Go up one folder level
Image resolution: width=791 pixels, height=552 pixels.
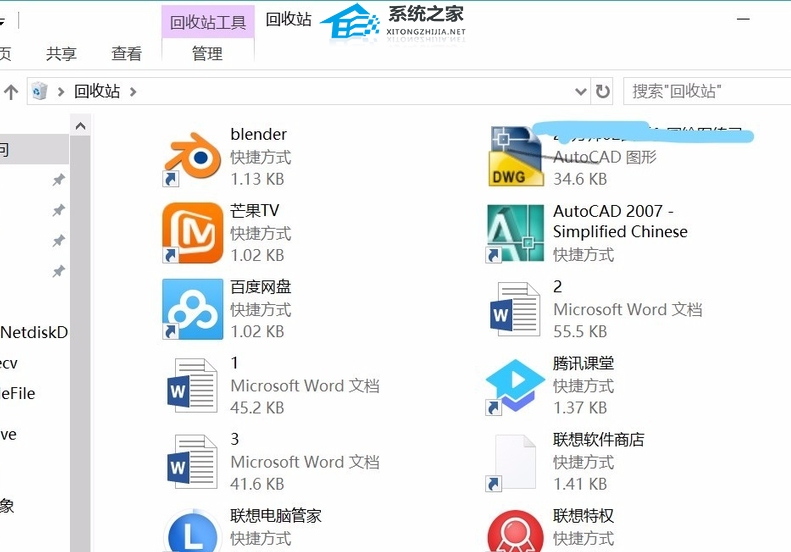(x=11, y=92)
